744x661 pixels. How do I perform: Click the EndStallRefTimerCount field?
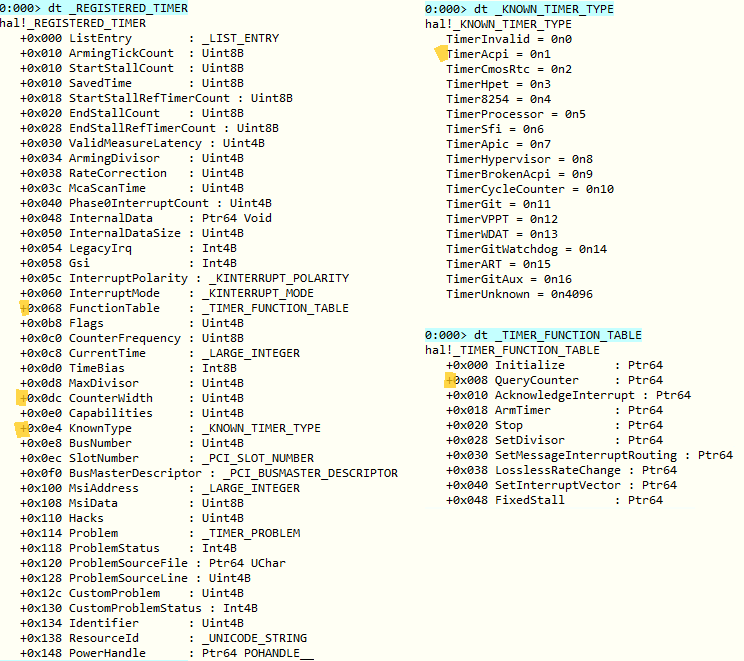(x=149, y=128)
